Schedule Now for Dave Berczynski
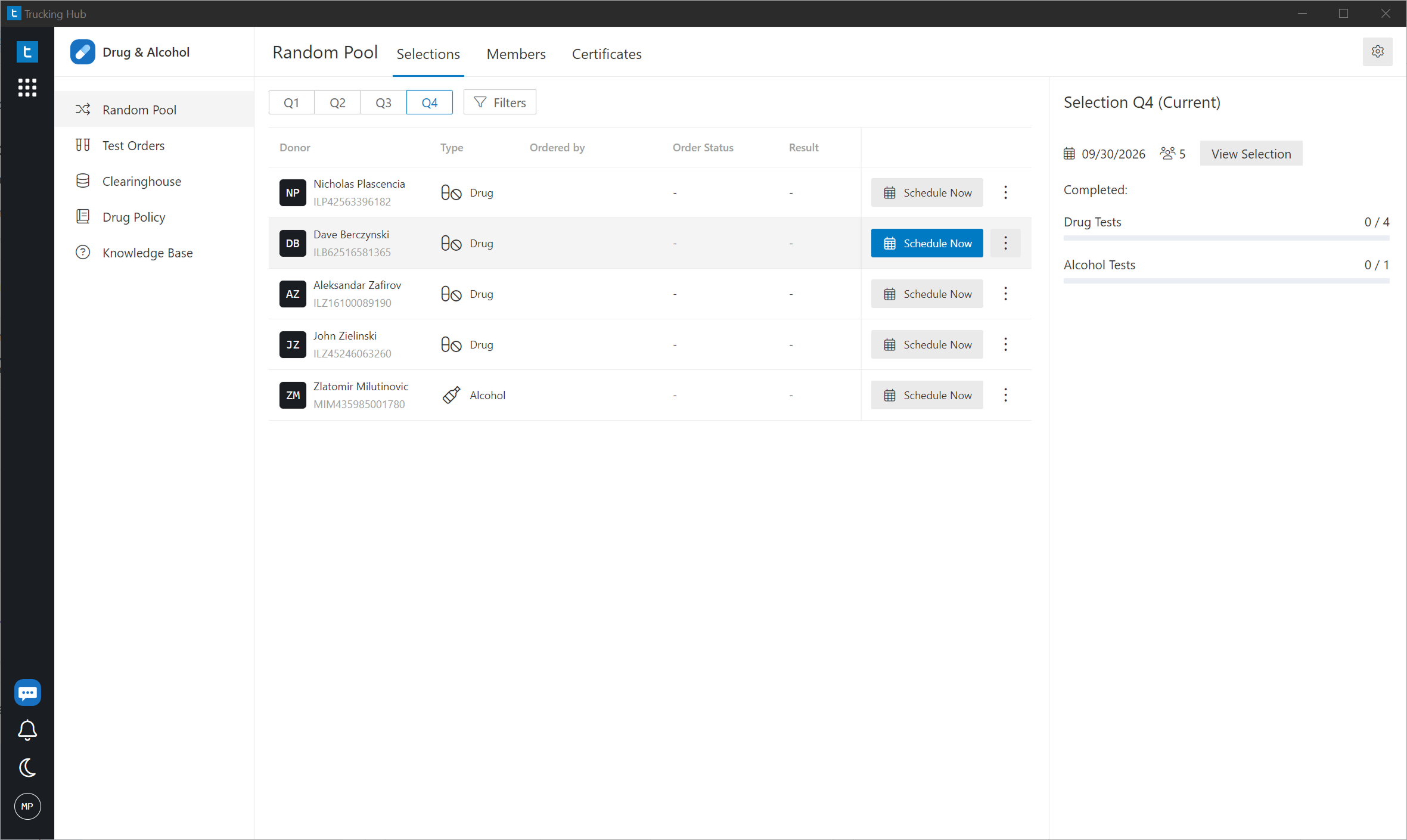This screenshot has width=1407, height=840. (927, 243)
